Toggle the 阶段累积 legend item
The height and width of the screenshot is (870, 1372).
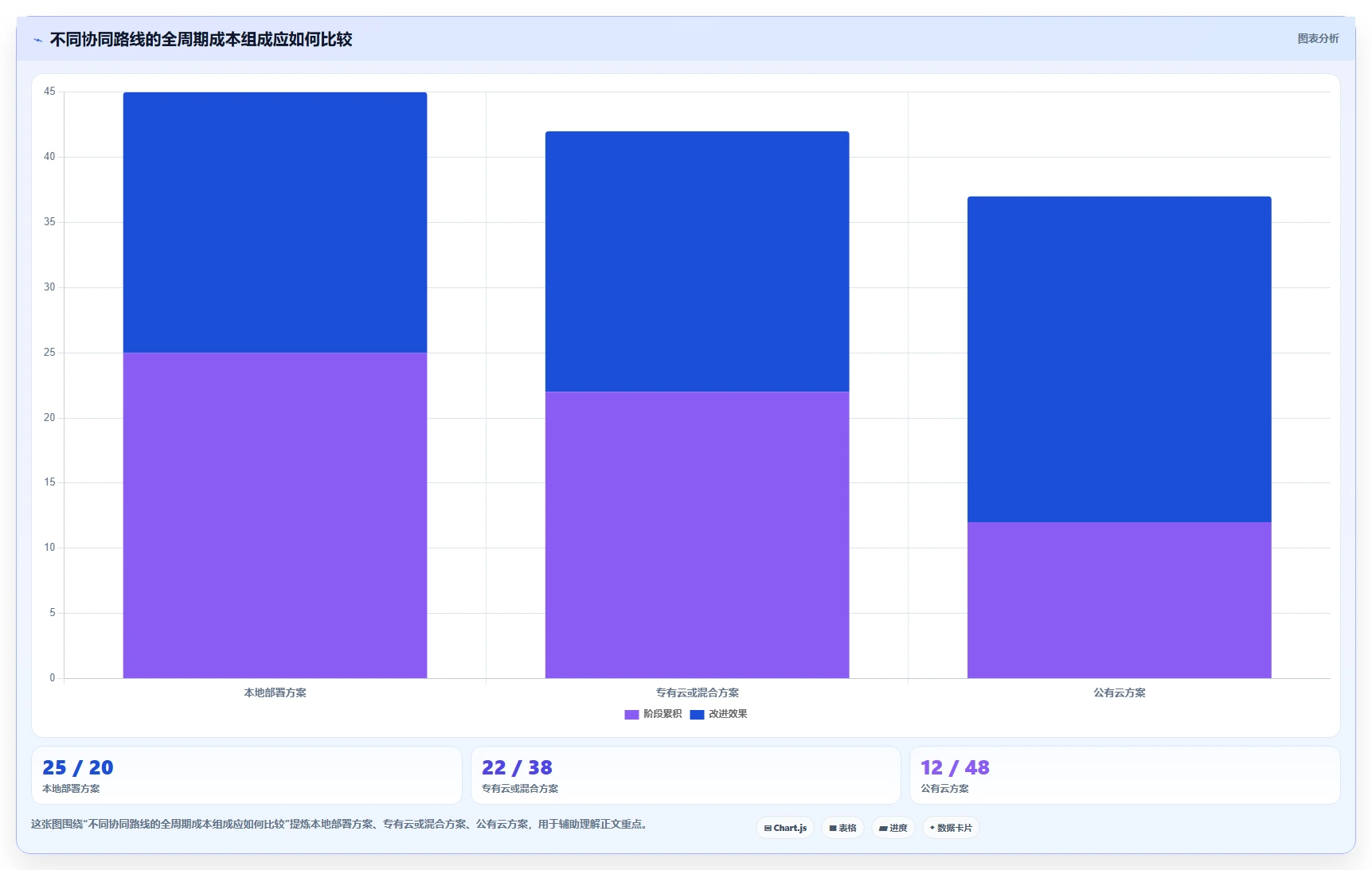coord(653,714)
